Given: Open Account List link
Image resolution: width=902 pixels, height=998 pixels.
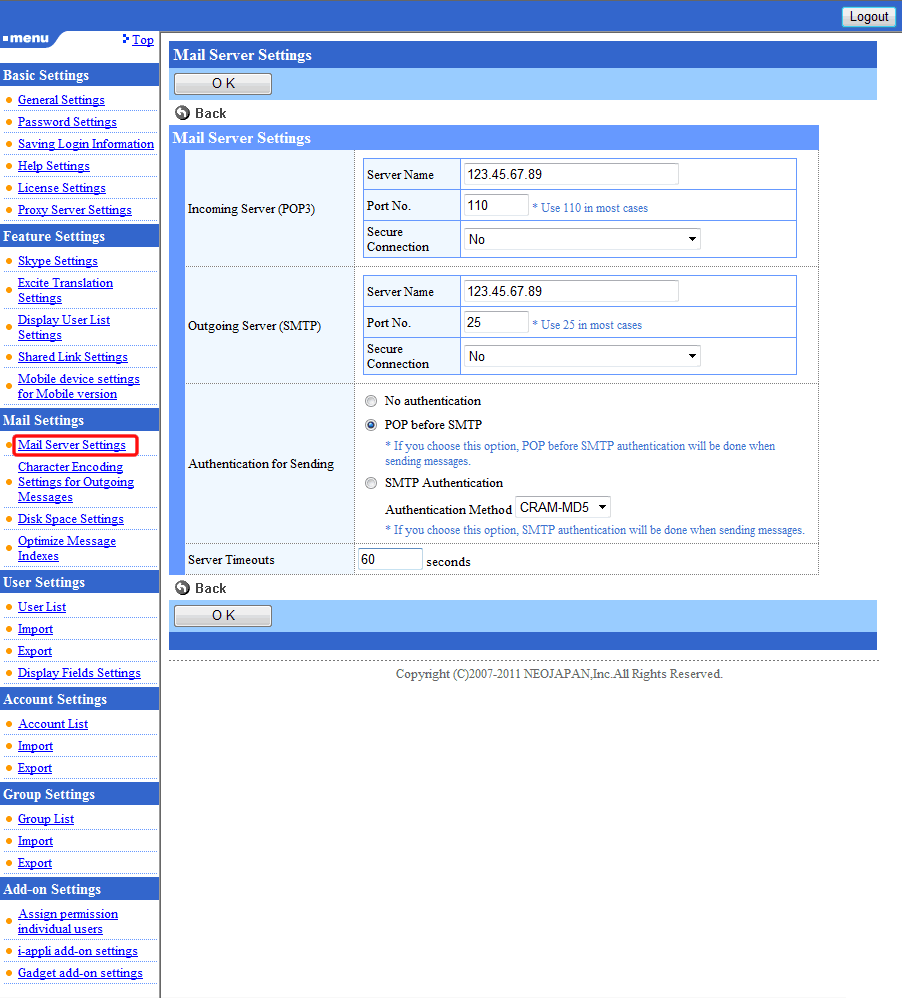Looking at the screenshot, I should pyautogui.click(x=53, y=724).
